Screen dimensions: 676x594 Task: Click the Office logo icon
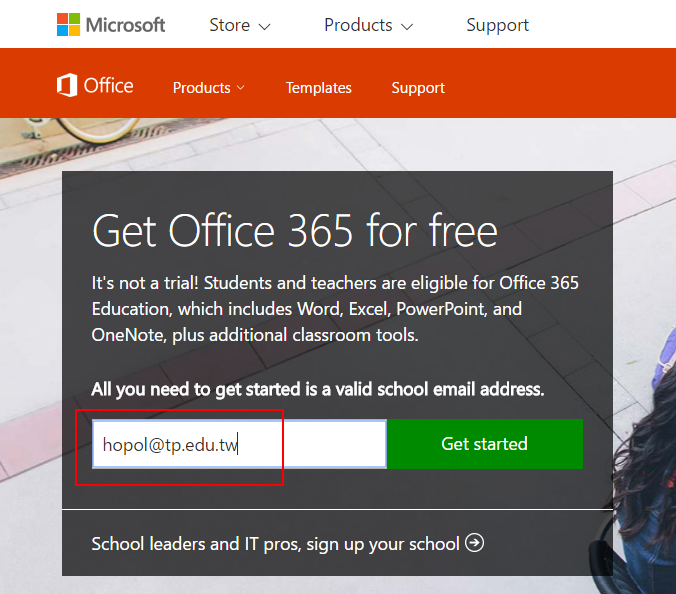(67, 85)
